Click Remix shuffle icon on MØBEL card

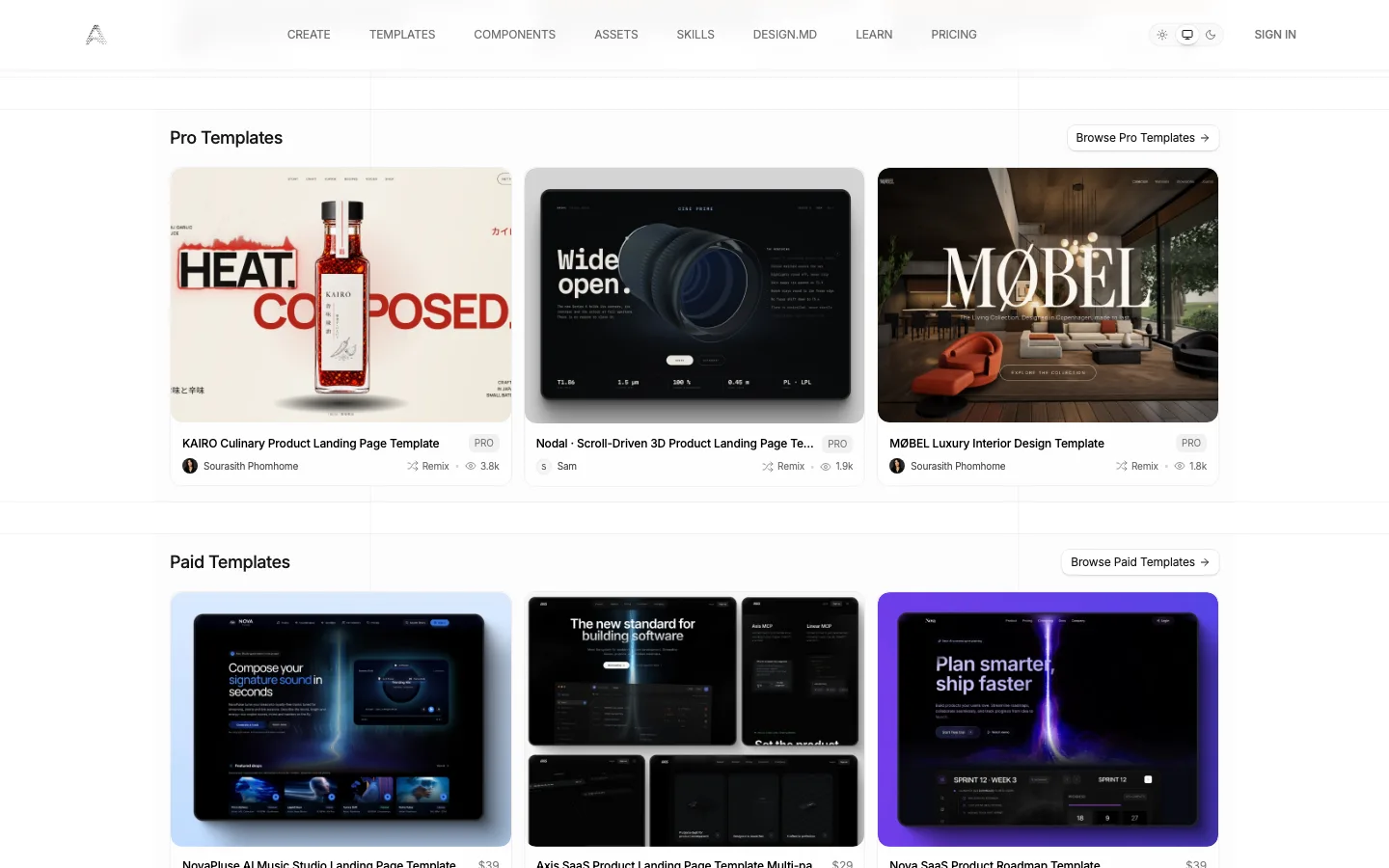click(1122, 466)
